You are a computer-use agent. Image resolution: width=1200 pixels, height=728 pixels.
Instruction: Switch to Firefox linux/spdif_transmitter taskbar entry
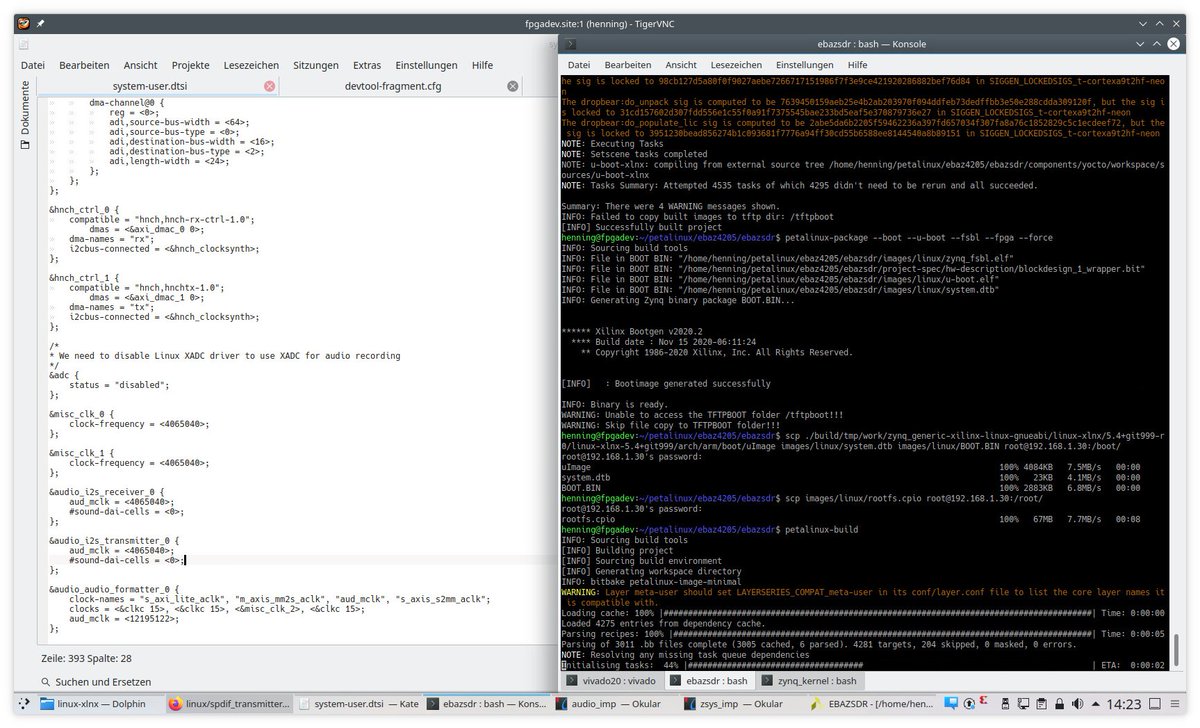click(x=229, y=704)
